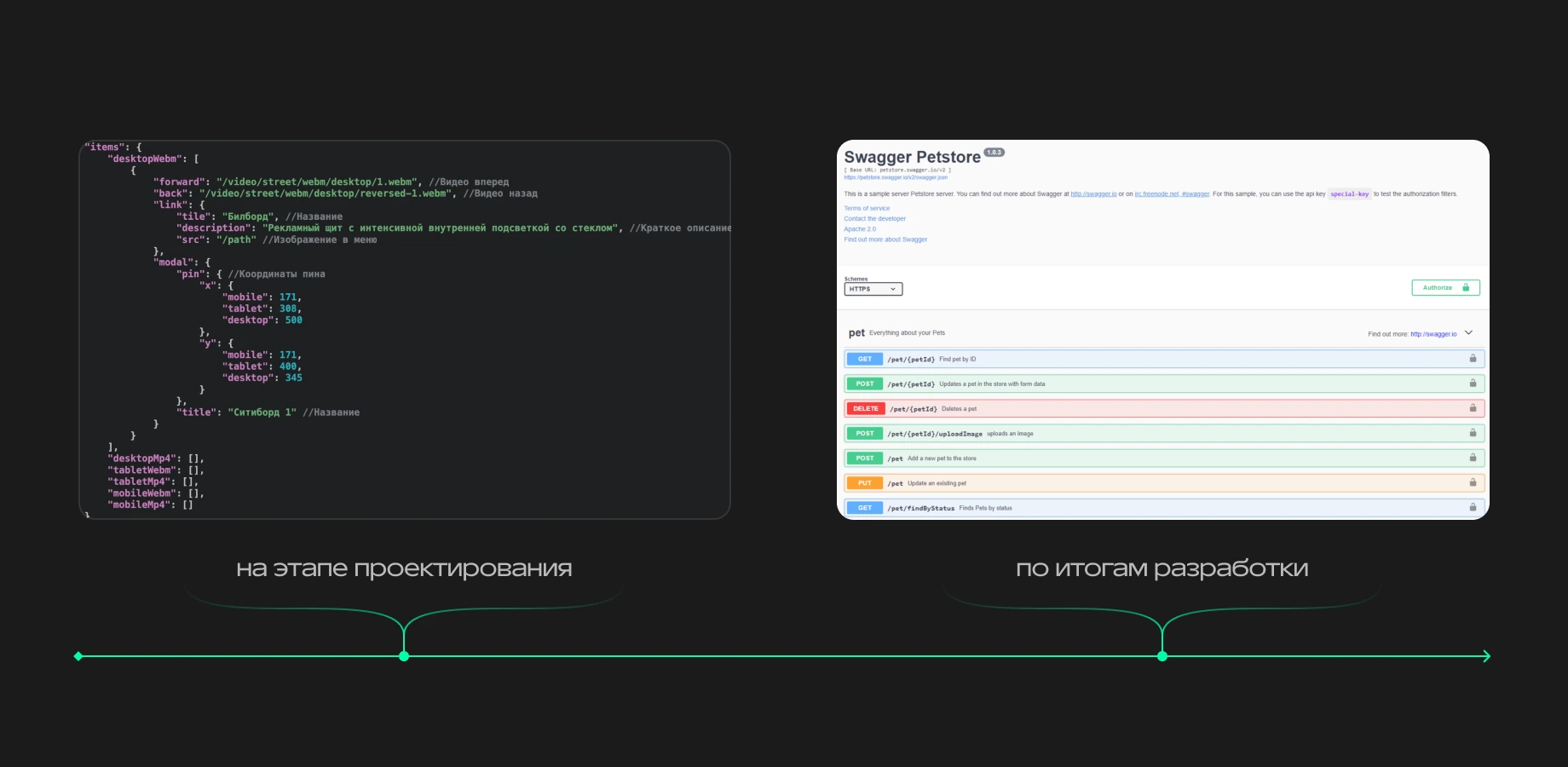Click the pet tag heading

pyautogui.click(x=856, y=333)
